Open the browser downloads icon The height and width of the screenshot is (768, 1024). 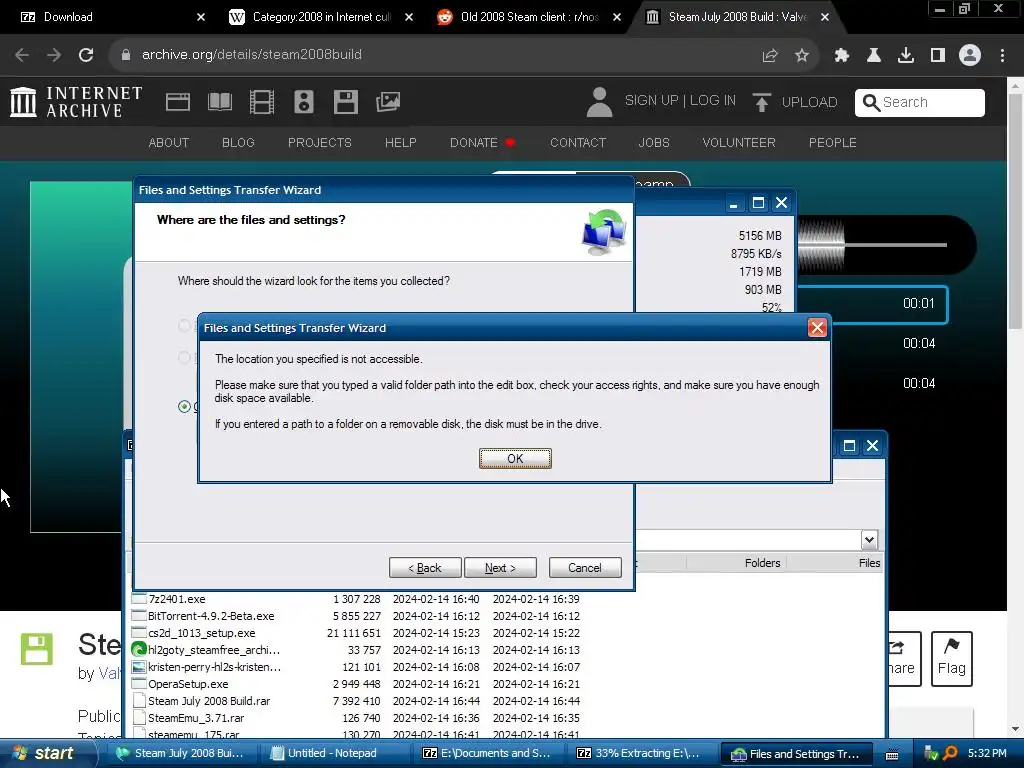906,56
